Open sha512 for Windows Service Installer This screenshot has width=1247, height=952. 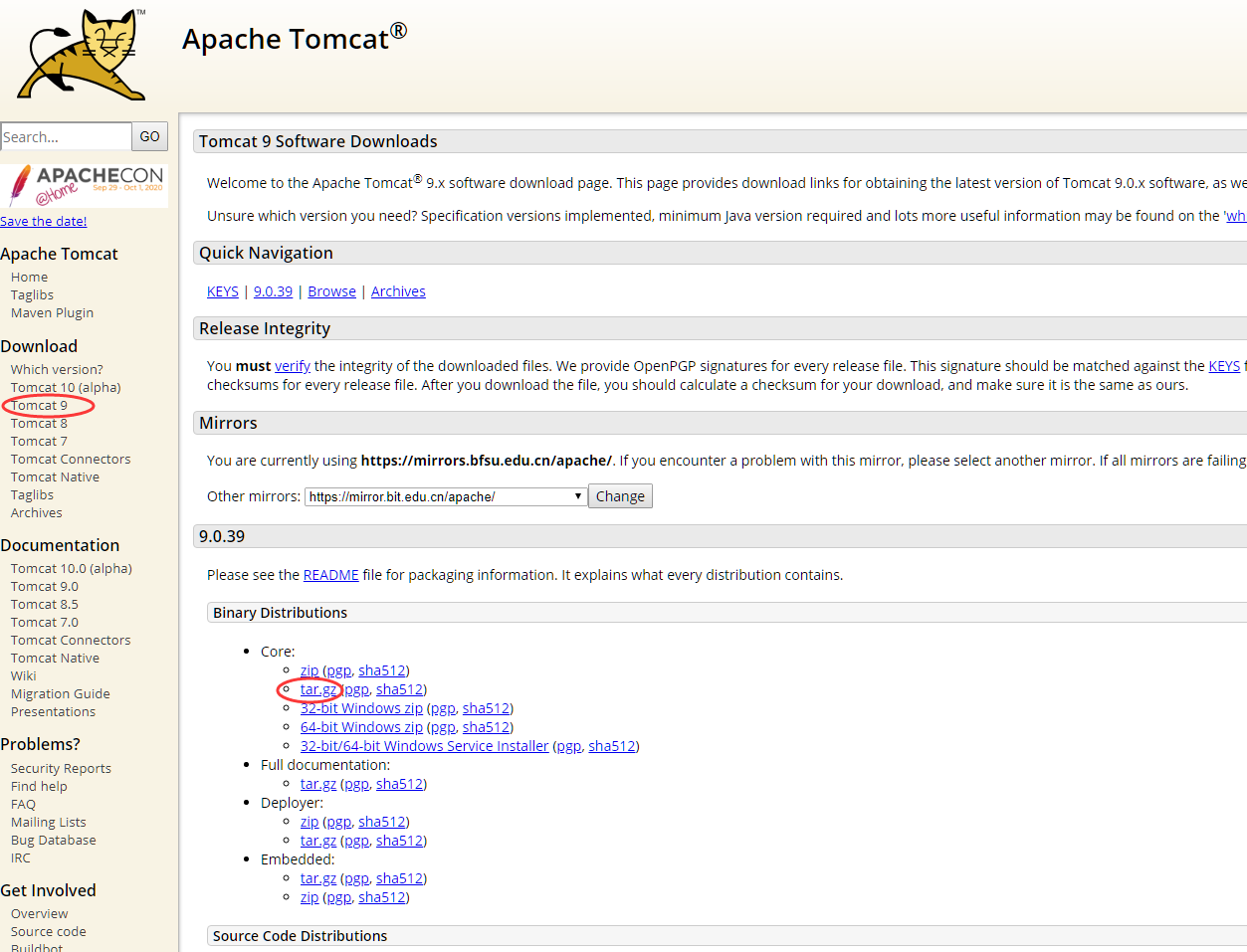click(x=612, y=746)
